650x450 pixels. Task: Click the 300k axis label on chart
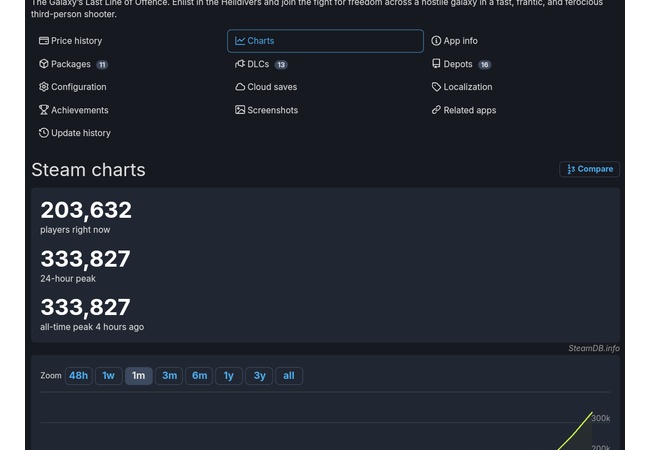[601, 418]
